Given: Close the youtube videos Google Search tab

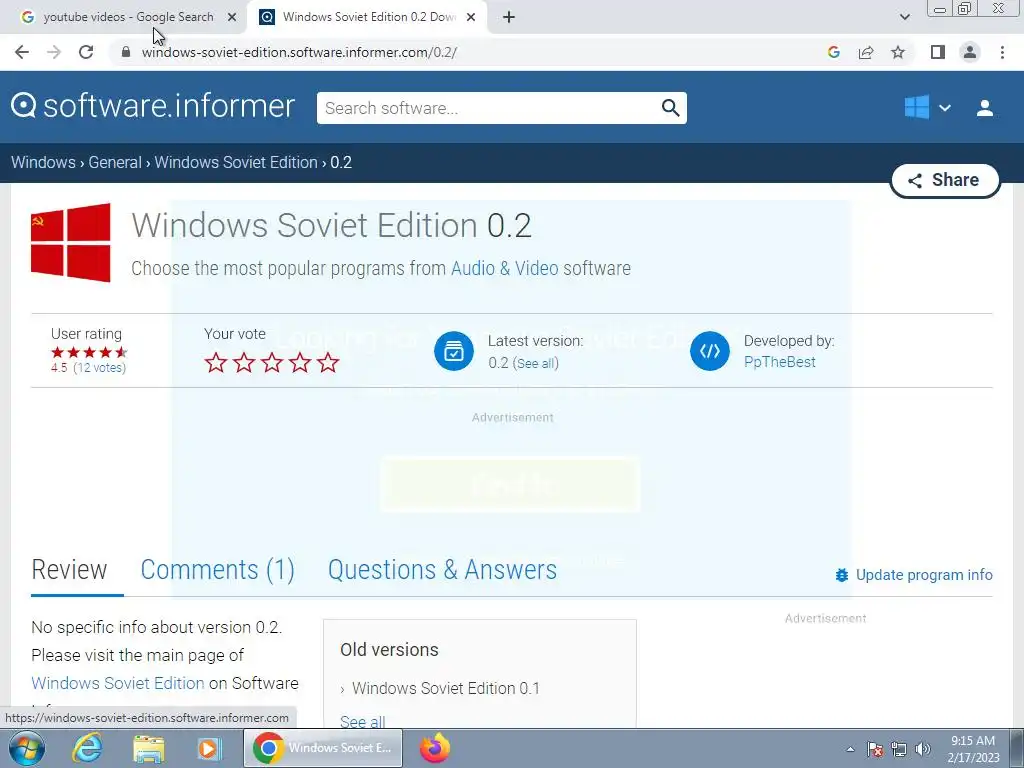Looking at the screenshot, I should point(232,17).
